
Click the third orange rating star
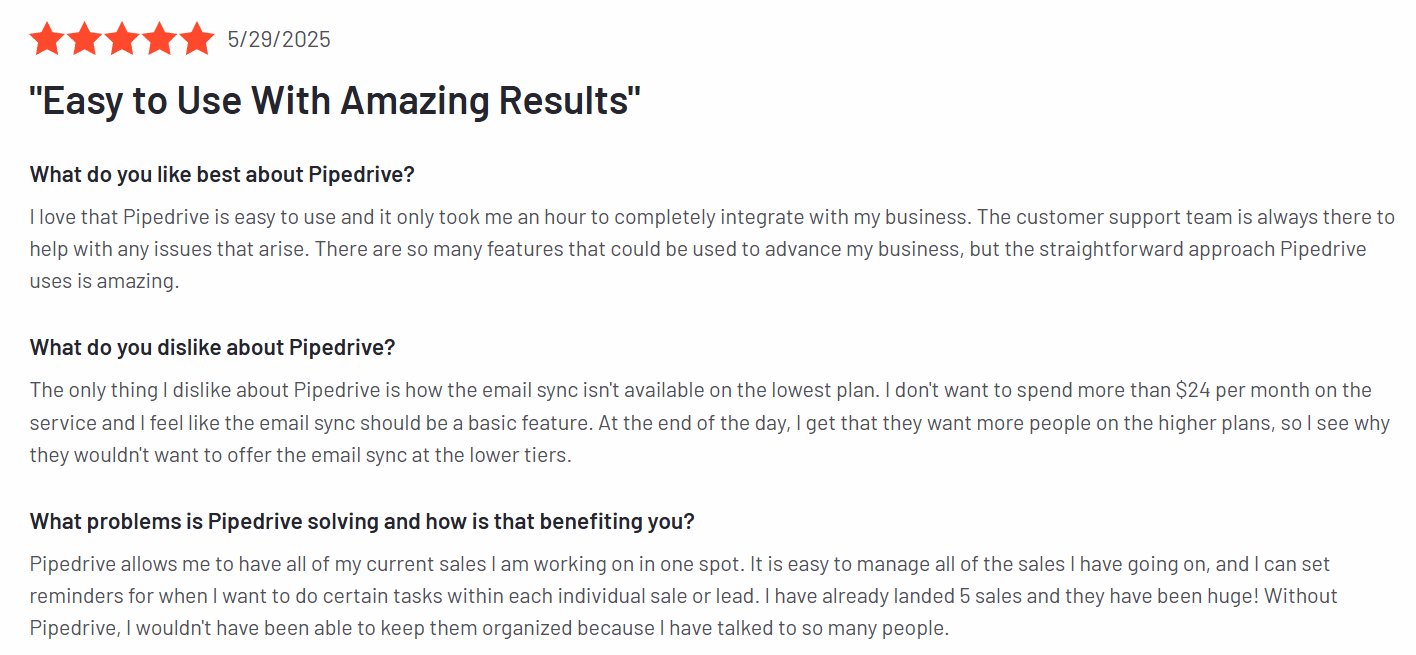[x=122, y=39]
